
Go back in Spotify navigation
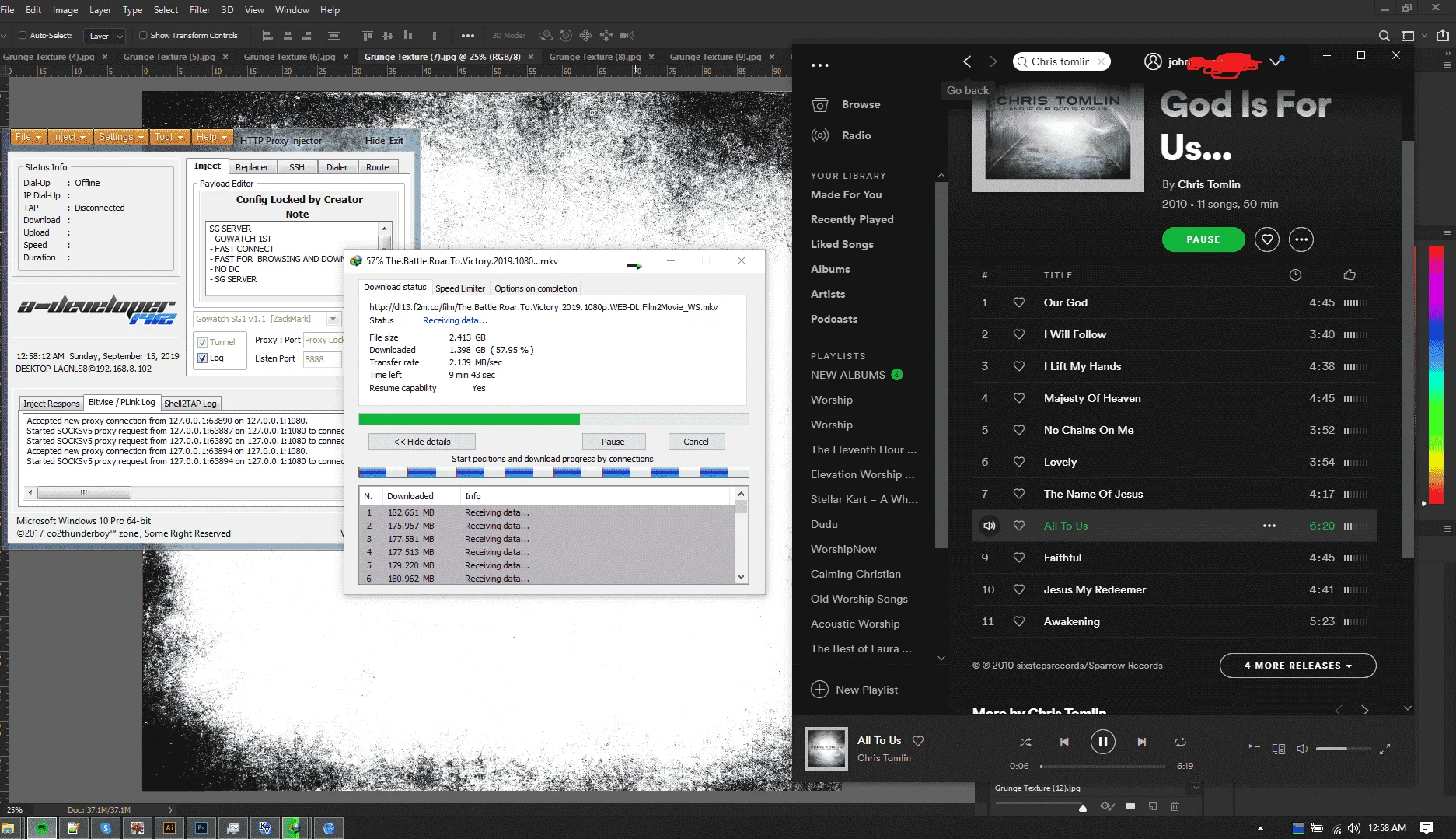967,61
